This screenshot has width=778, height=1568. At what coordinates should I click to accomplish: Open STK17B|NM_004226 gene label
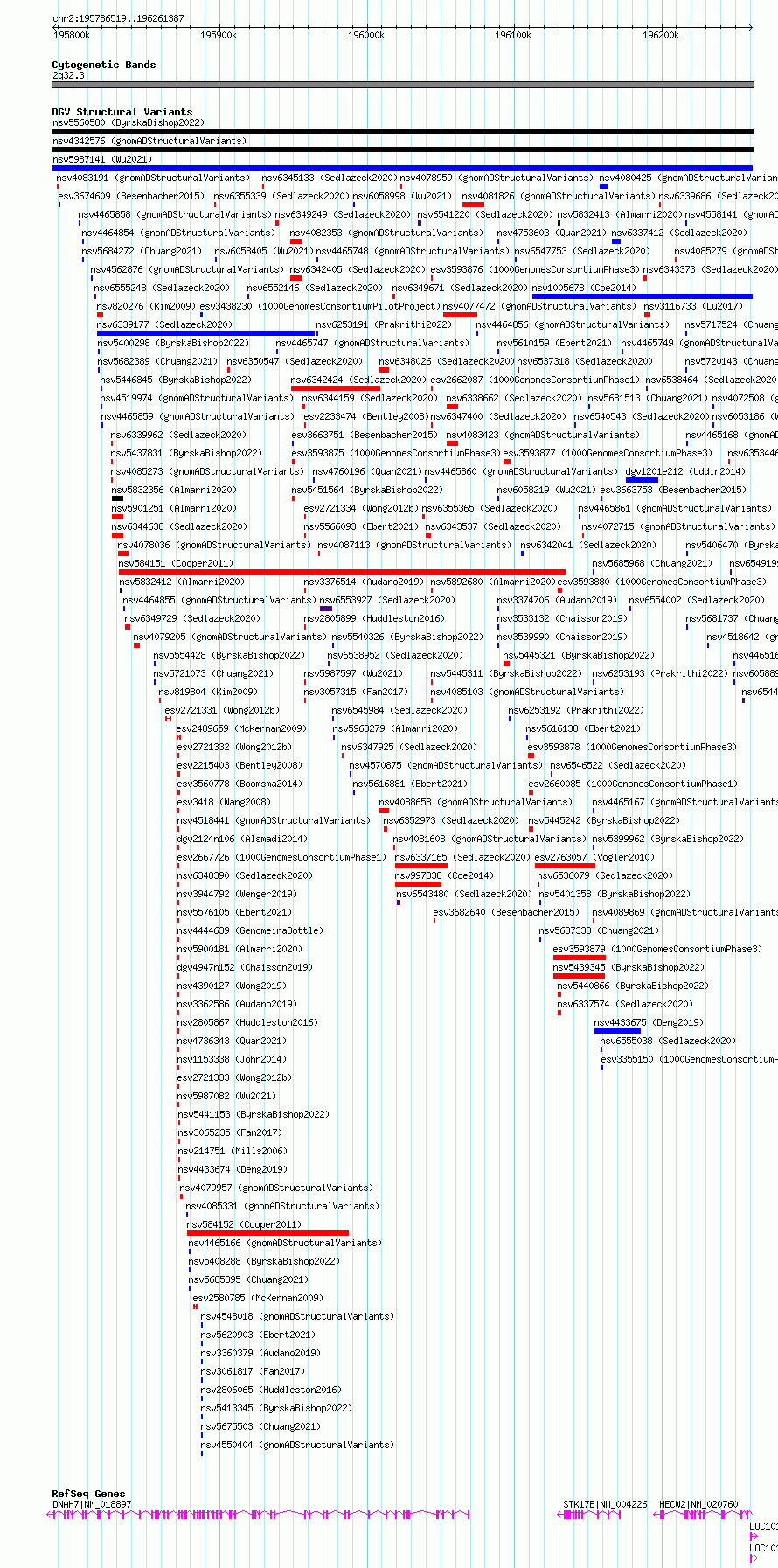tap(606, 1505)
